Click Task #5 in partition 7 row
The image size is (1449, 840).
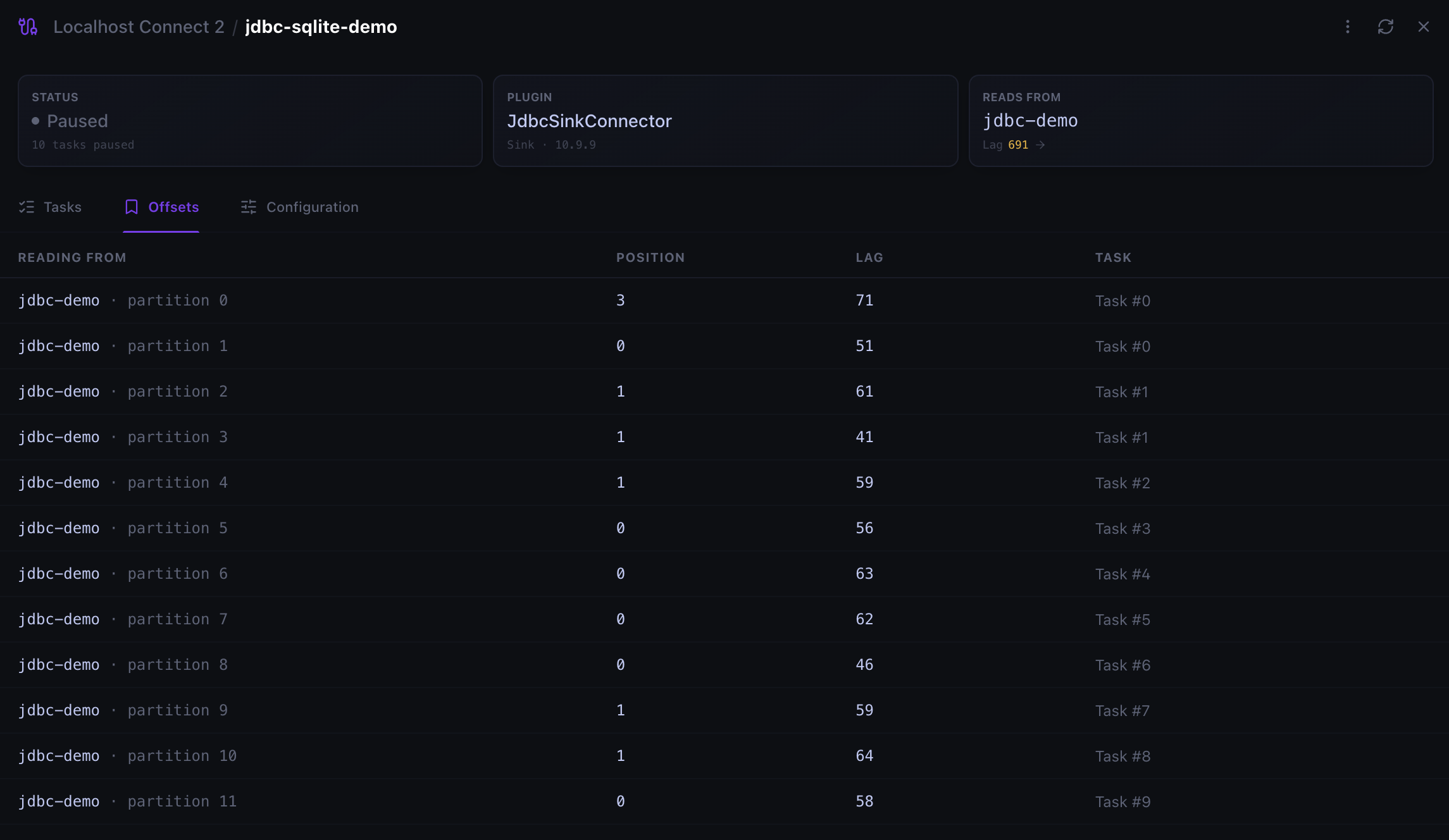coord(1123,620)
